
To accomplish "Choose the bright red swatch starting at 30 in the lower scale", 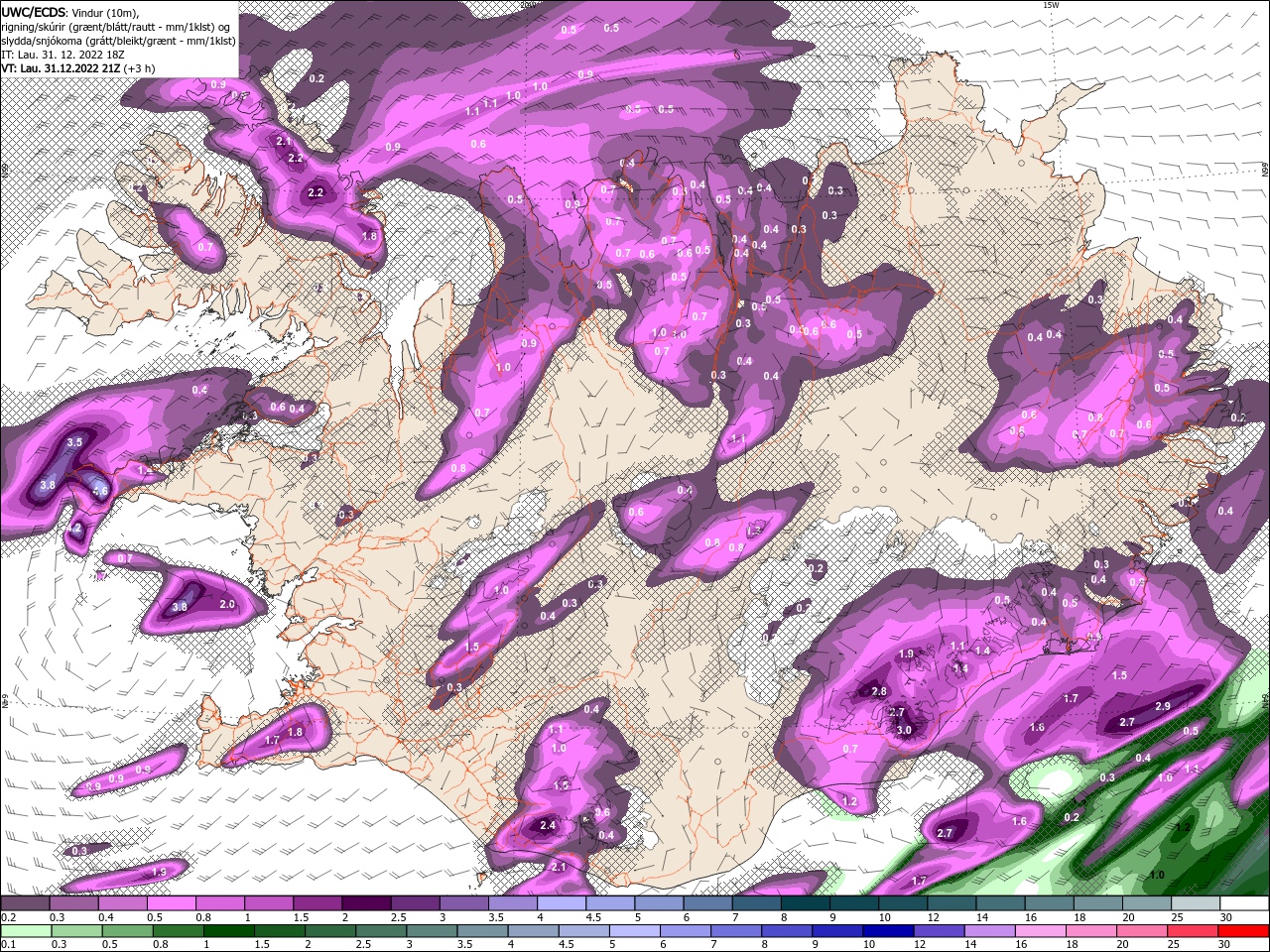I will pyautogui.click(x=1243, y=931).
